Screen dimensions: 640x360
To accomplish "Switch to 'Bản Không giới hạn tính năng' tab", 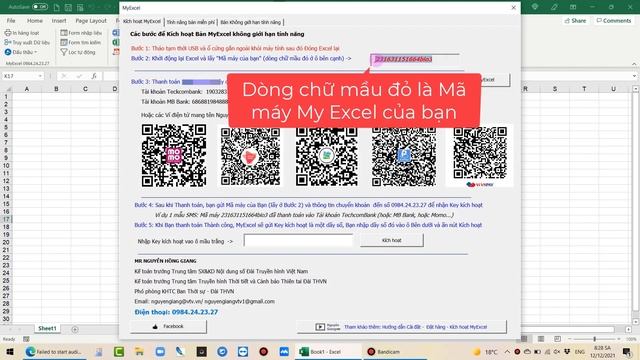I will pos(251,22).
